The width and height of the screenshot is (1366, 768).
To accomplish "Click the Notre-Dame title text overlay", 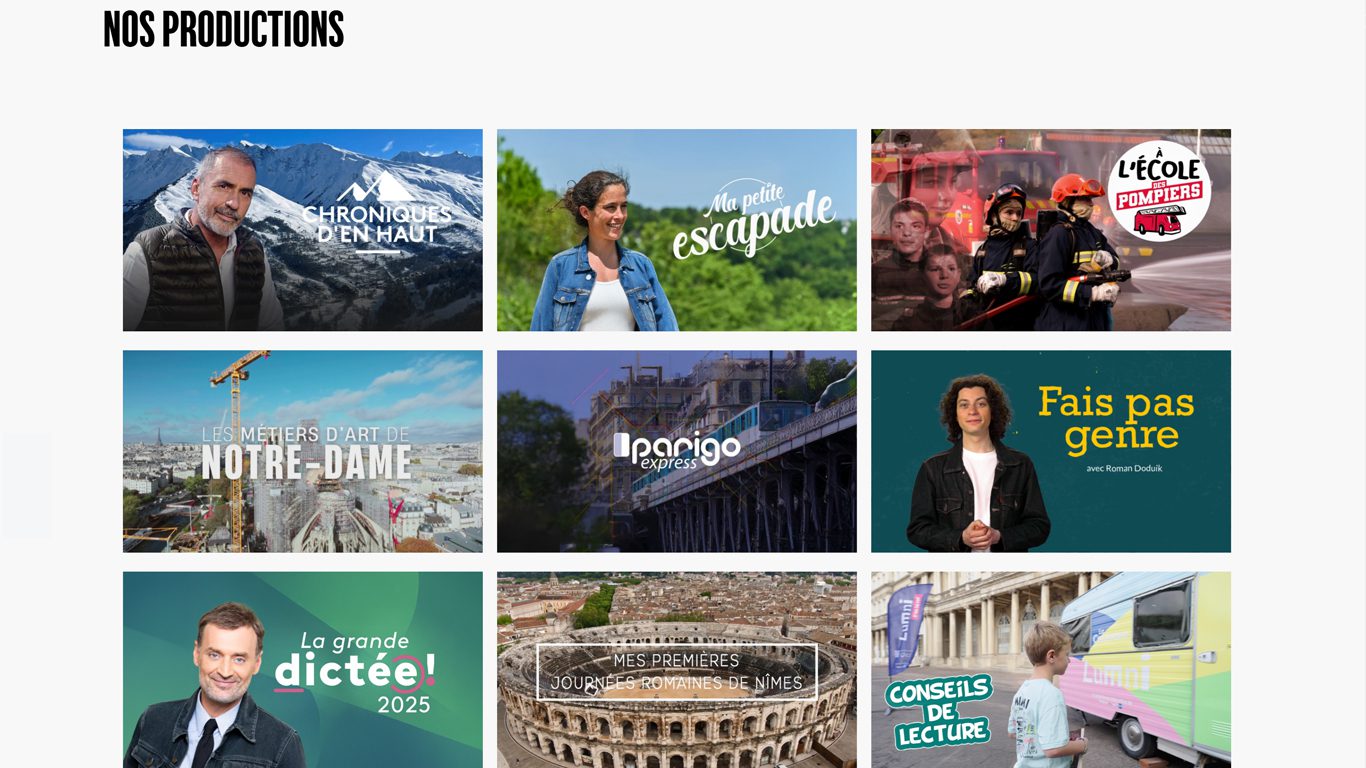I will [306, 453].
